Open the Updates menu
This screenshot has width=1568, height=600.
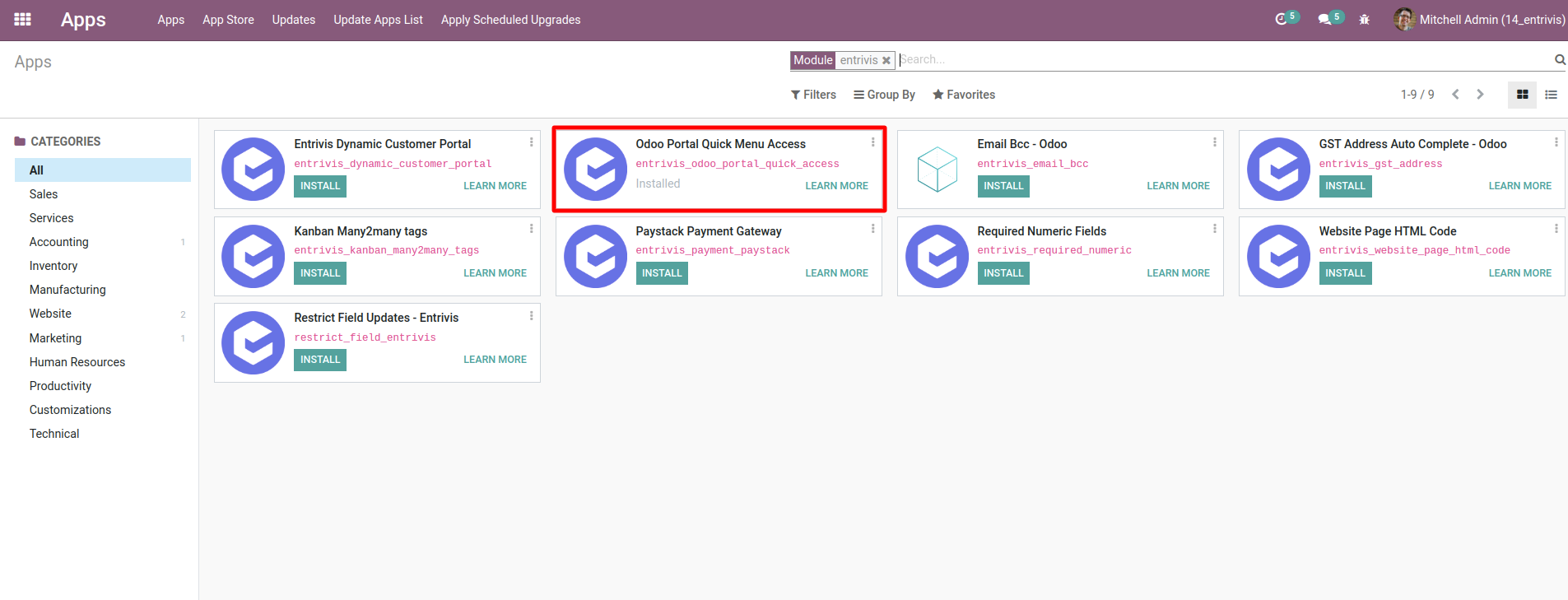[x=294, y=20]
